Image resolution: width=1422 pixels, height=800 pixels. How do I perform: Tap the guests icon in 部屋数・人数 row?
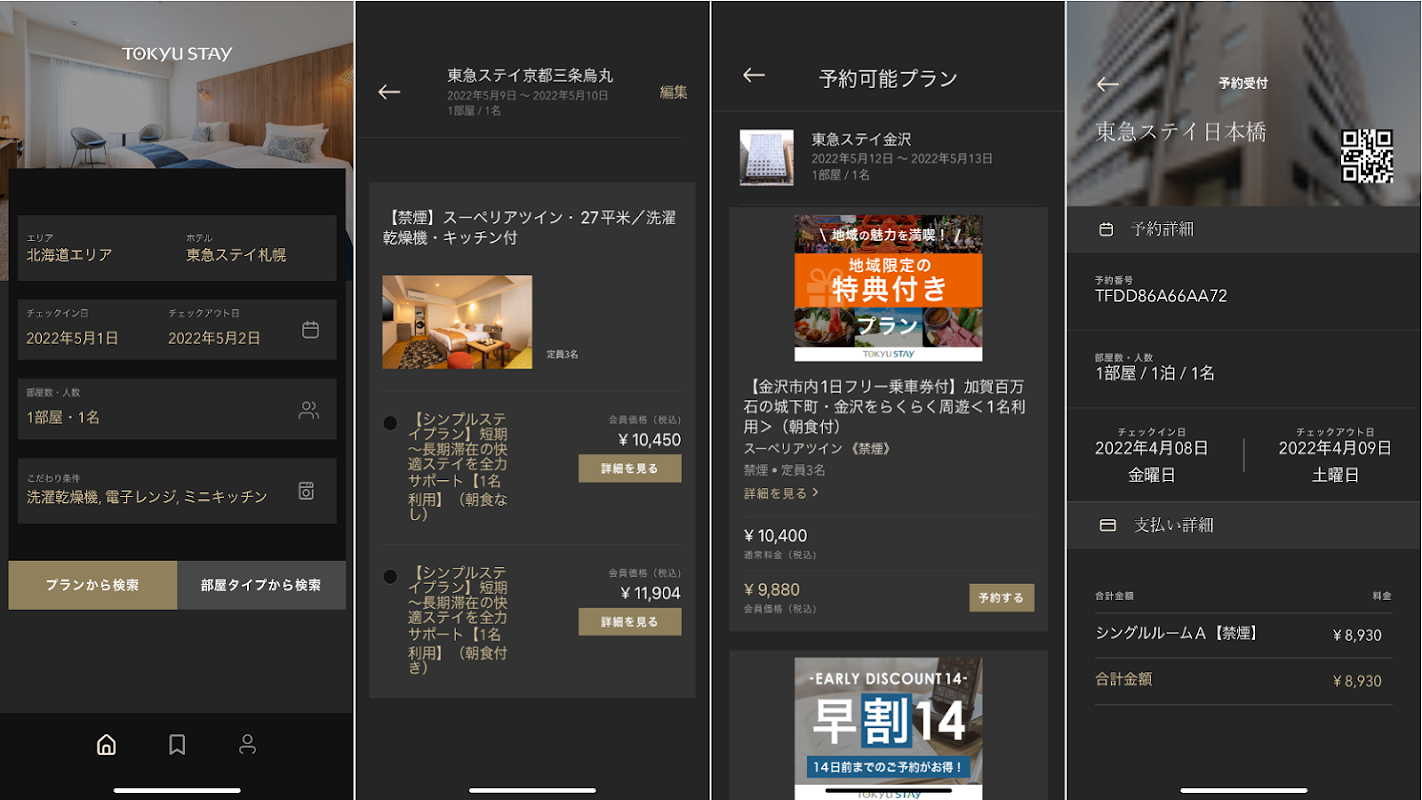pyautogui.click(x=309, y=410)
